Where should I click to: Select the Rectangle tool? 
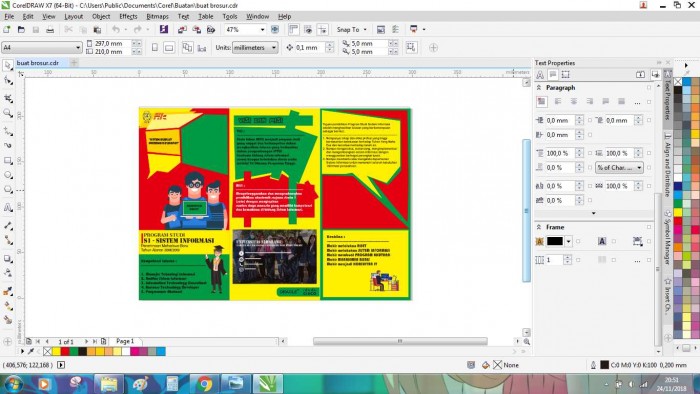point(8,160)
